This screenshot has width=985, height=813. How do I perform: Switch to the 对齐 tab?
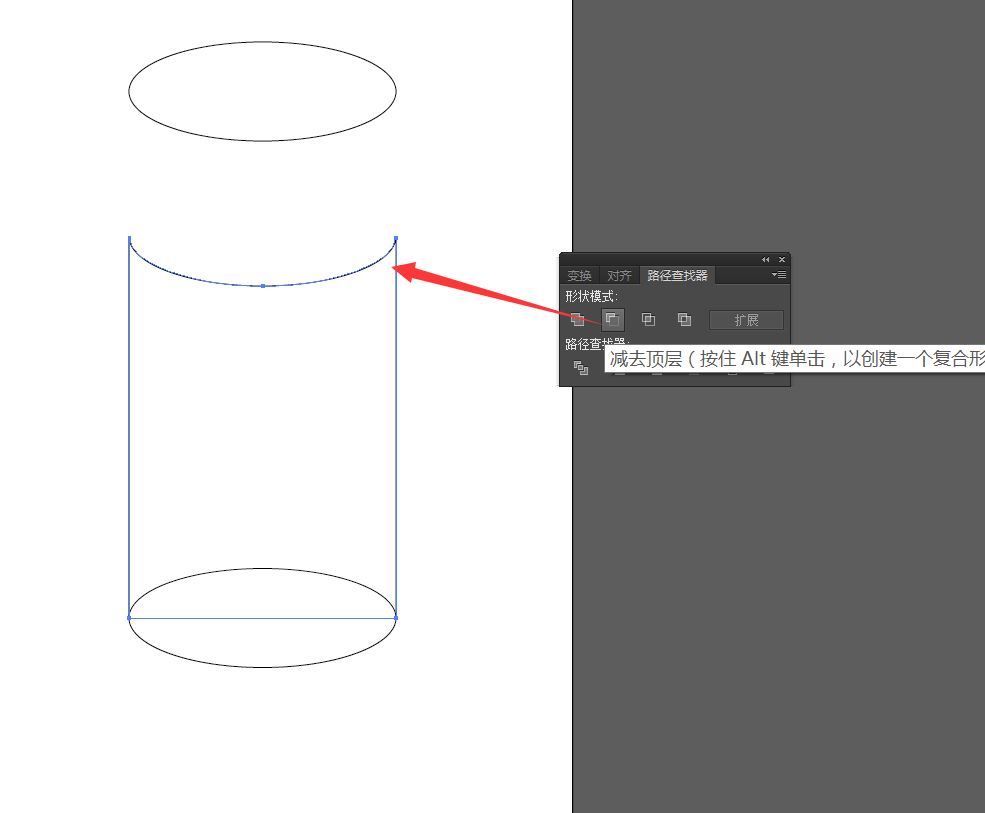[x=619, y=276]
